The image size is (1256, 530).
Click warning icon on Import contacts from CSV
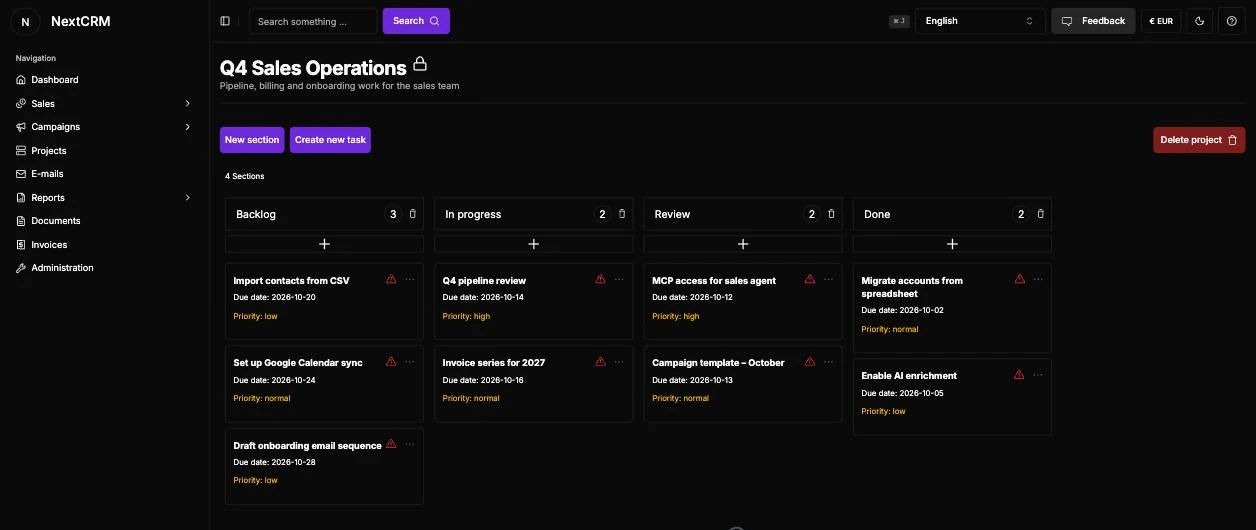tap(391, 279)
